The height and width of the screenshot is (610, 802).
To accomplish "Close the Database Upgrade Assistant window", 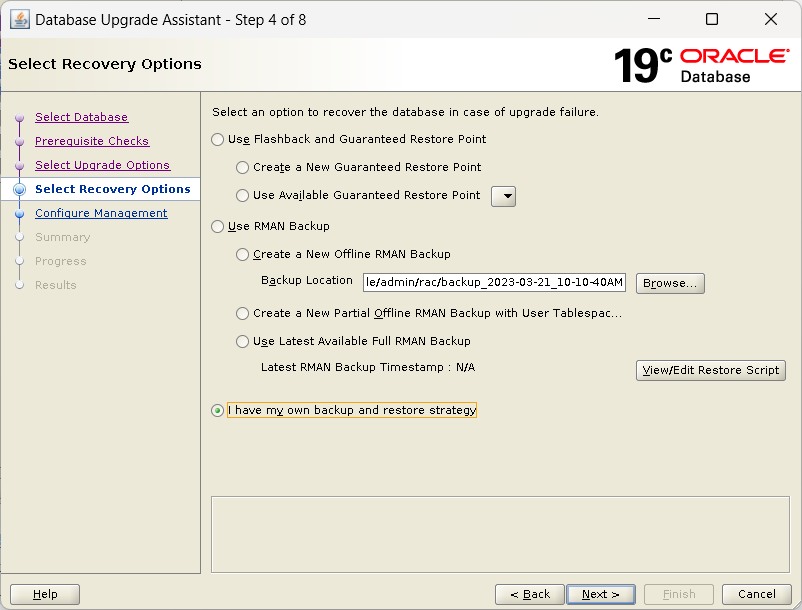I will (771, 19).
